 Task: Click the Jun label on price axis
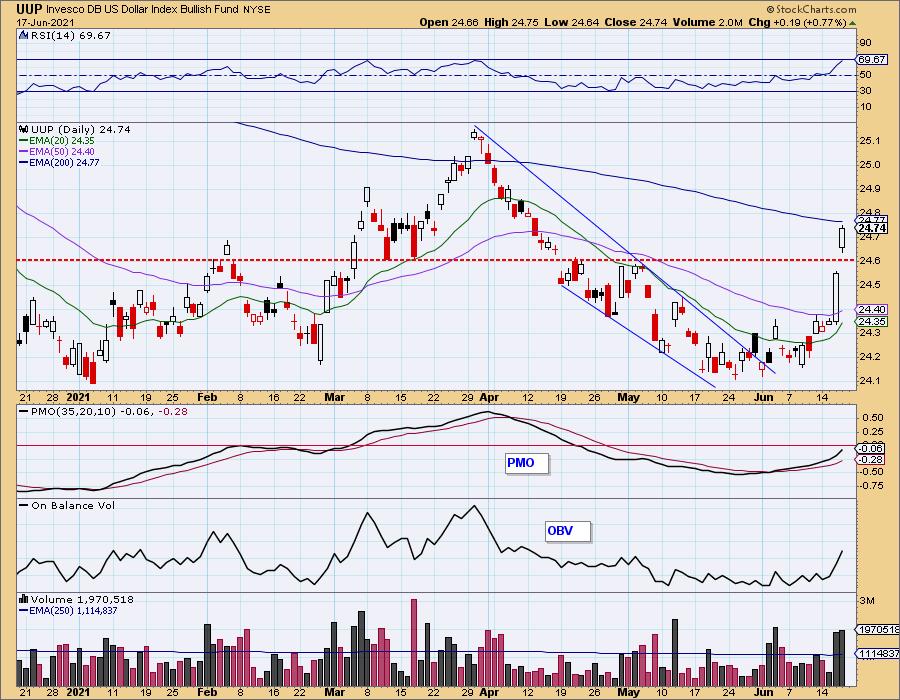coord(764,397)
